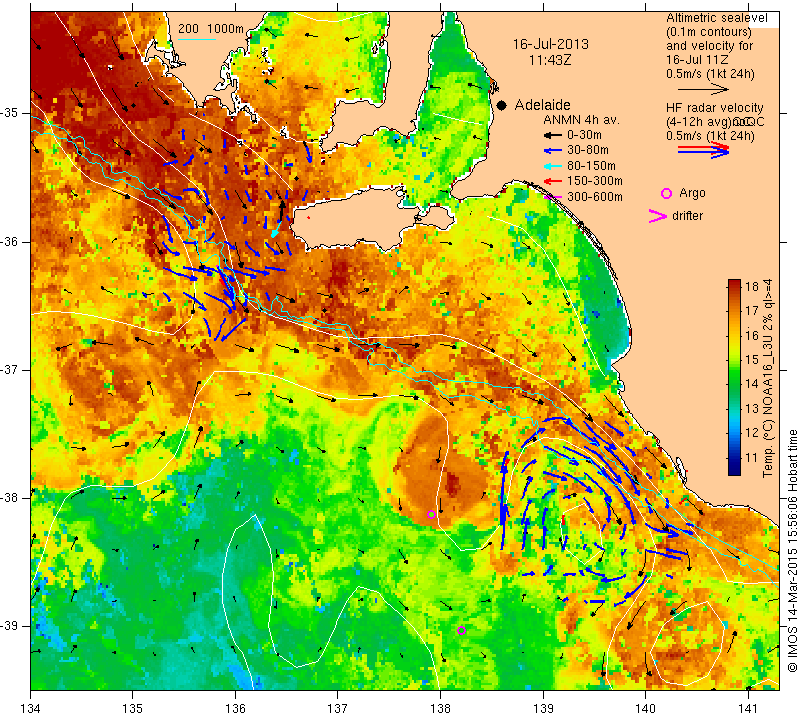Click the "ANMN 4h av." legend heading
The width and height of the screenshot is (800, 720).
581,120
